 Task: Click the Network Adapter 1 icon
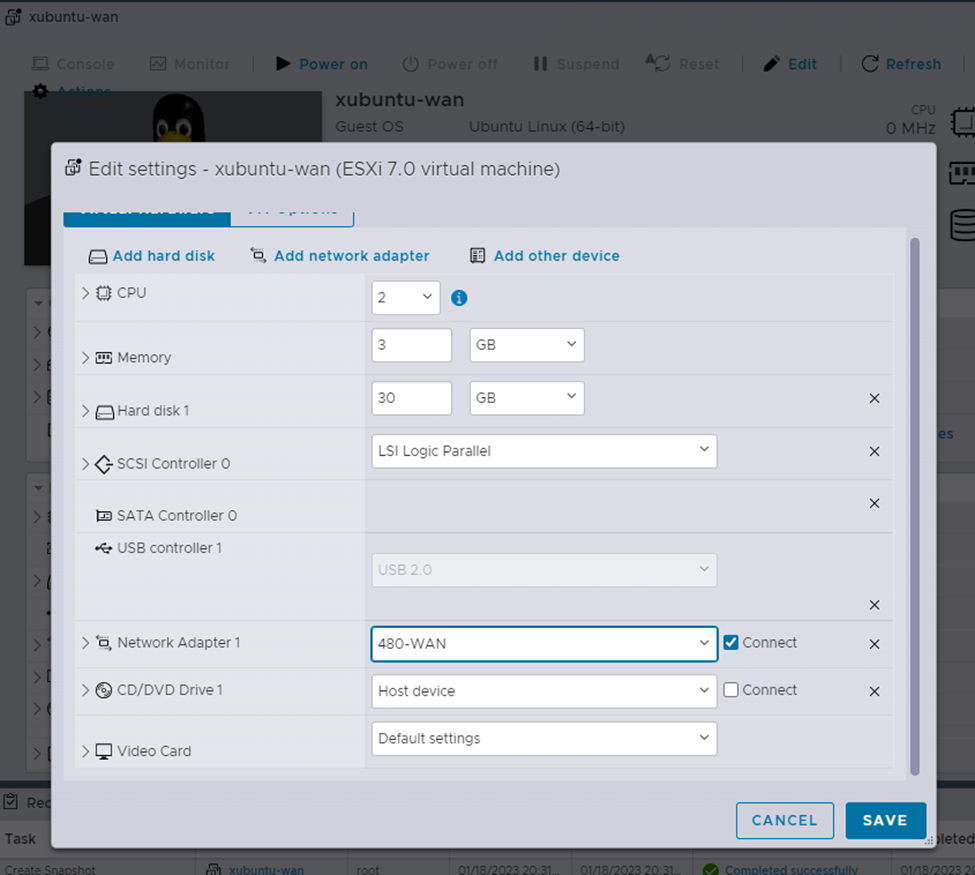click(x=104, y=642)
